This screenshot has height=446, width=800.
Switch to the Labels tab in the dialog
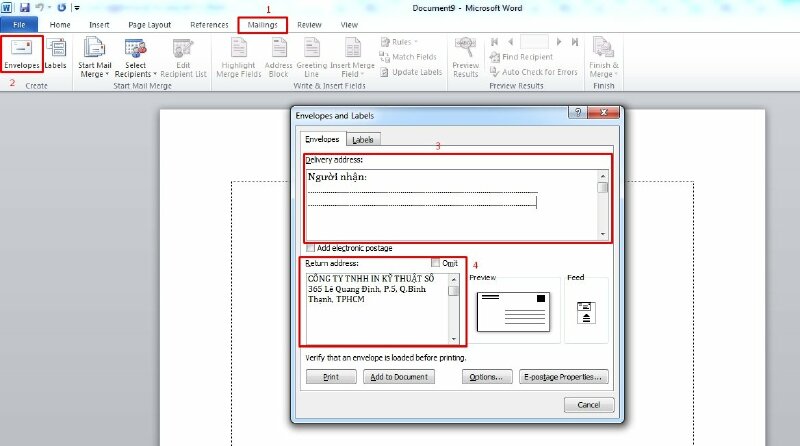coord(362,140)
